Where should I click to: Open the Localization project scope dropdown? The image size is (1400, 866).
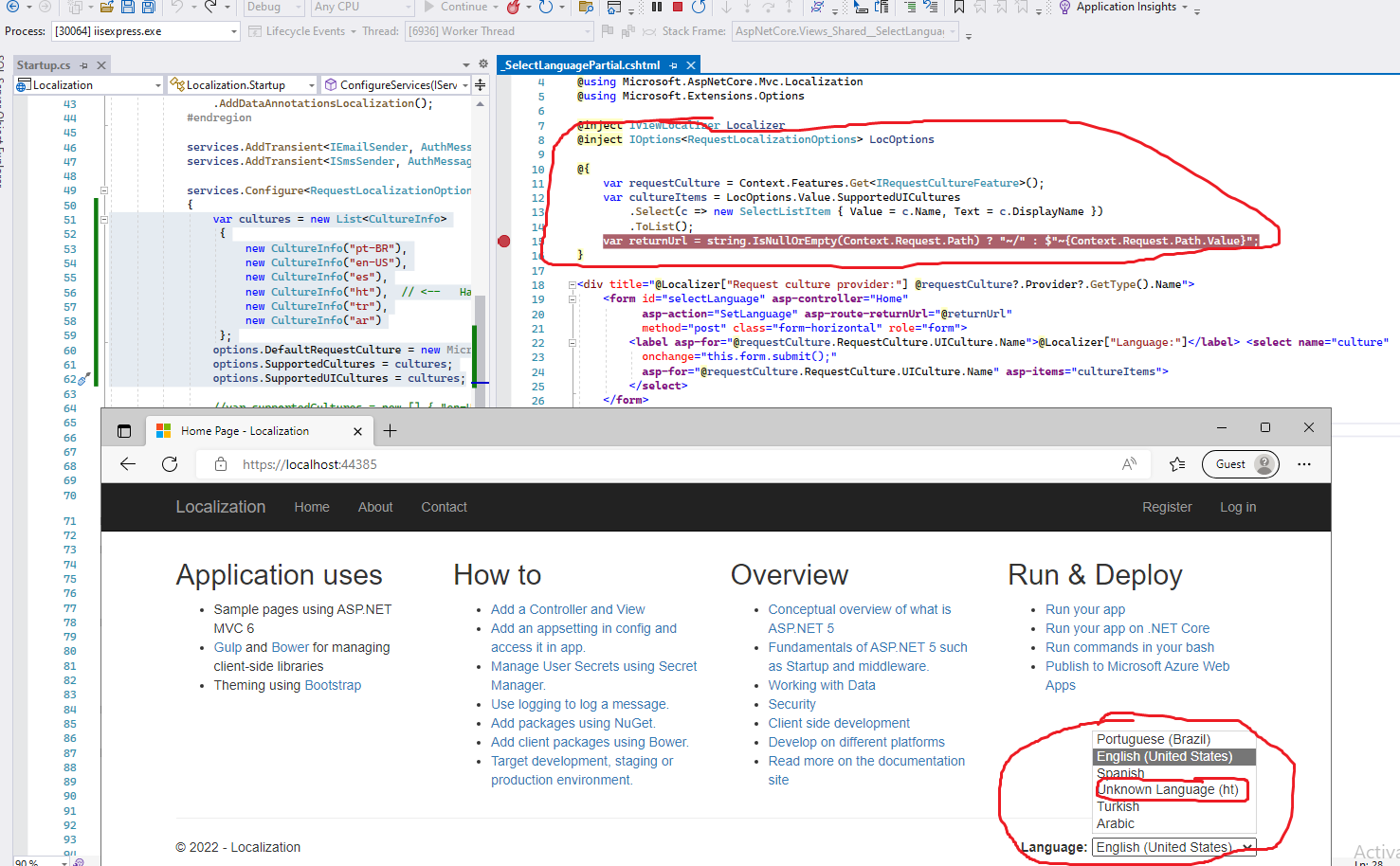click(x=89, y=85)
